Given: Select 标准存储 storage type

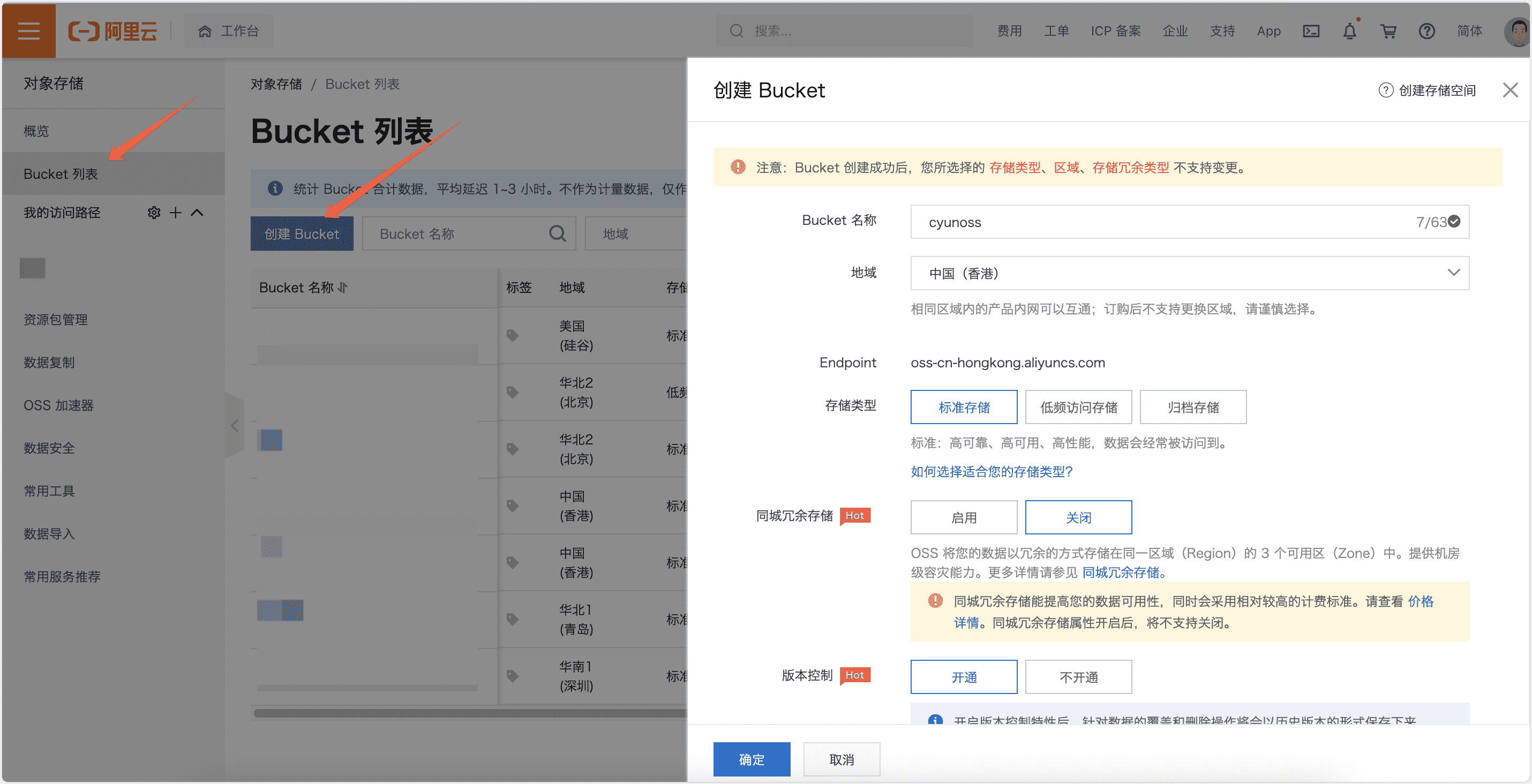Looking at the screenshot, I should tap(964, 407).
